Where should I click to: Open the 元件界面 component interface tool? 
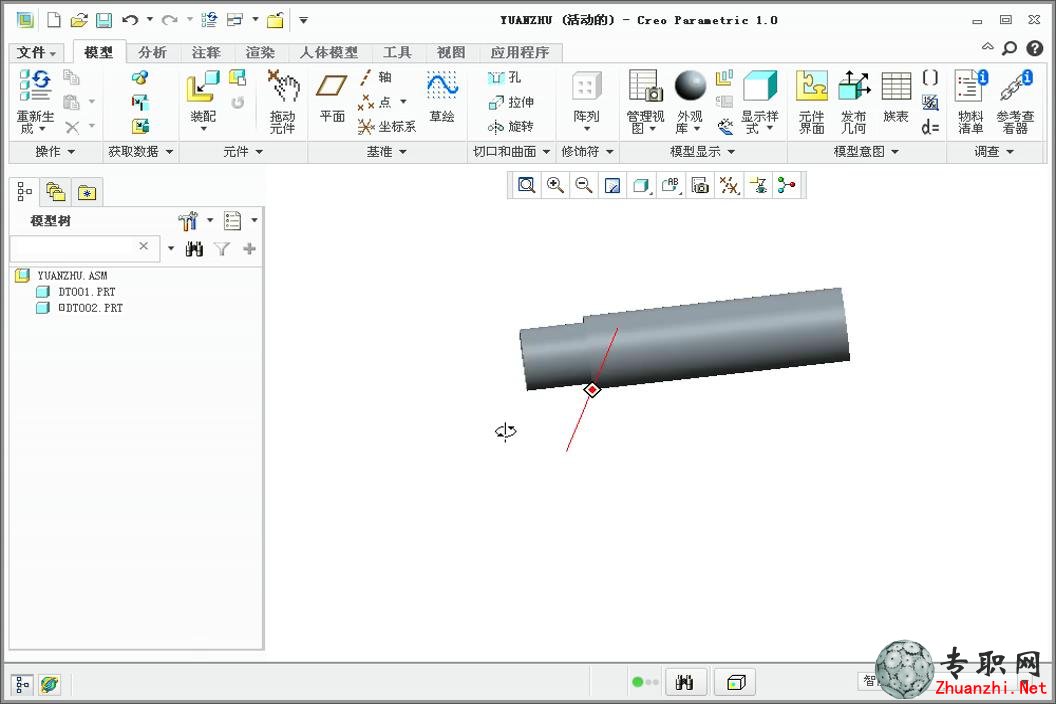[812, 102]
